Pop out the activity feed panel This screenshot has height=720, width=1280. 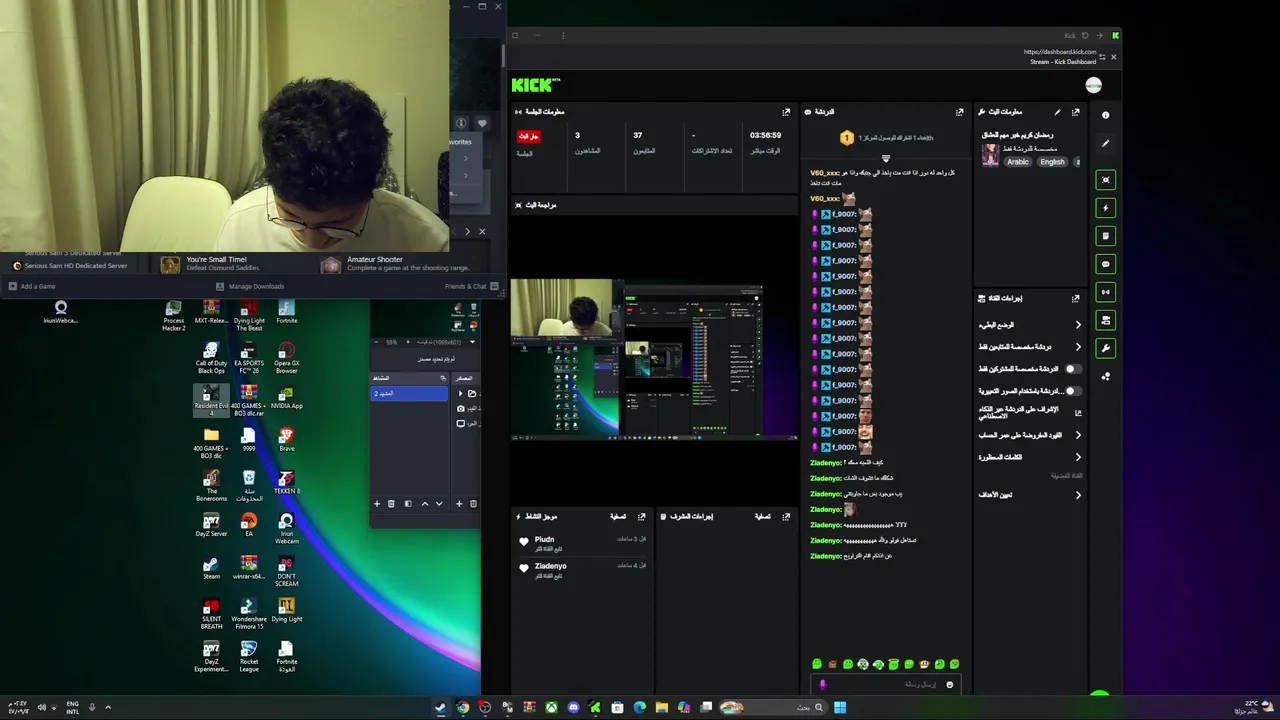641,516
